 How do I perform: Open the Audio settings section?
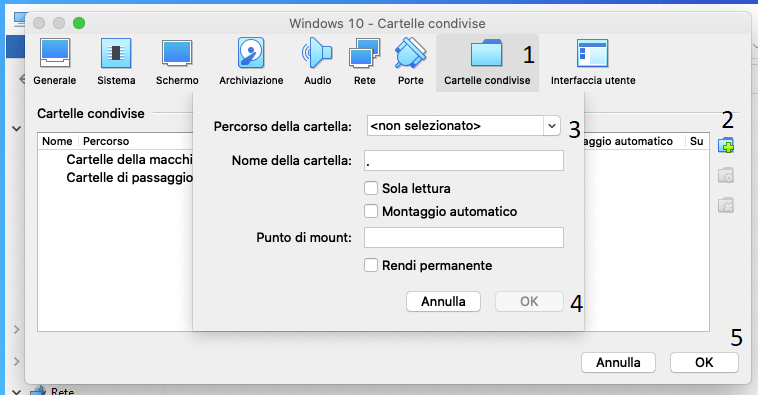[318, 62]
